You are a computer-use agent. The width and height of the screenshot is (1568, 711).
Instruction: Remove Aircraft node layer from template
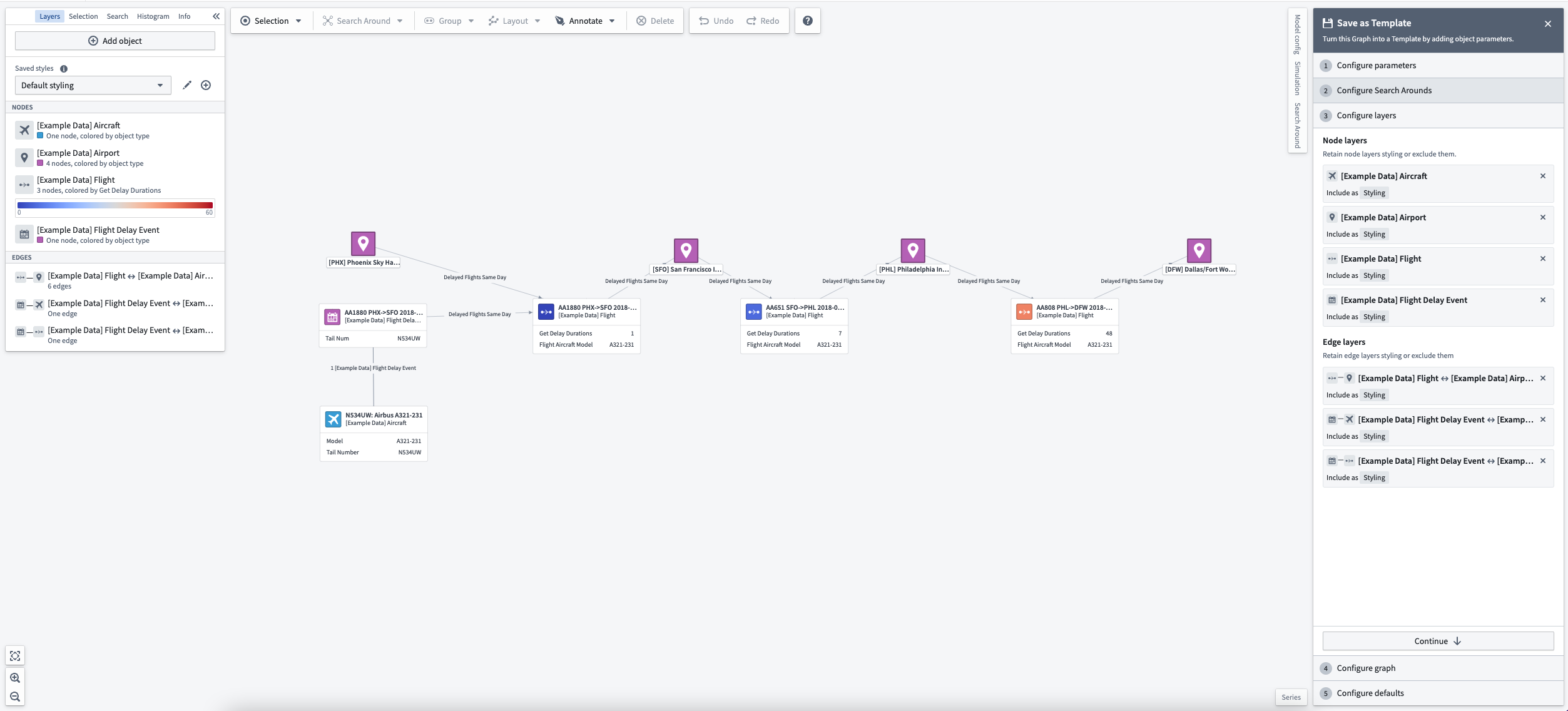(x=1542, y=176)
